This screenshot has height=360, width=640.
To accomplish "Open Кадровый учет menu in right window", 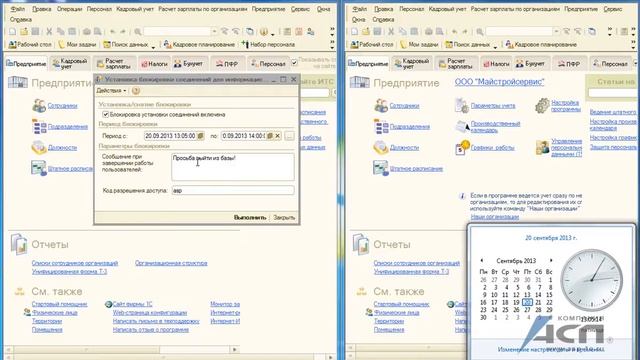I will [x=447, y=9].
